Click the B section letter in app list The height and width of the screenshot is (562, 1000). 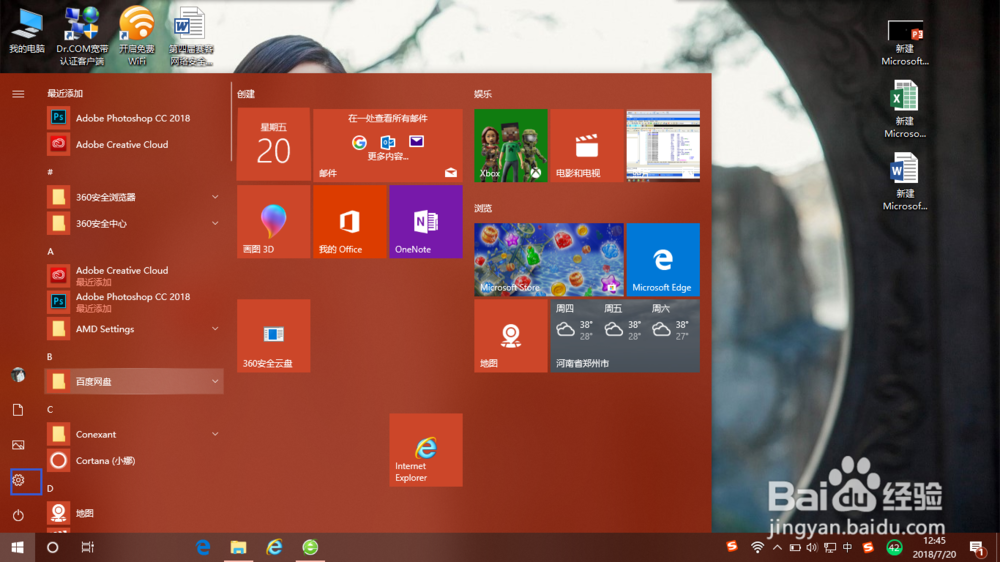50,357
